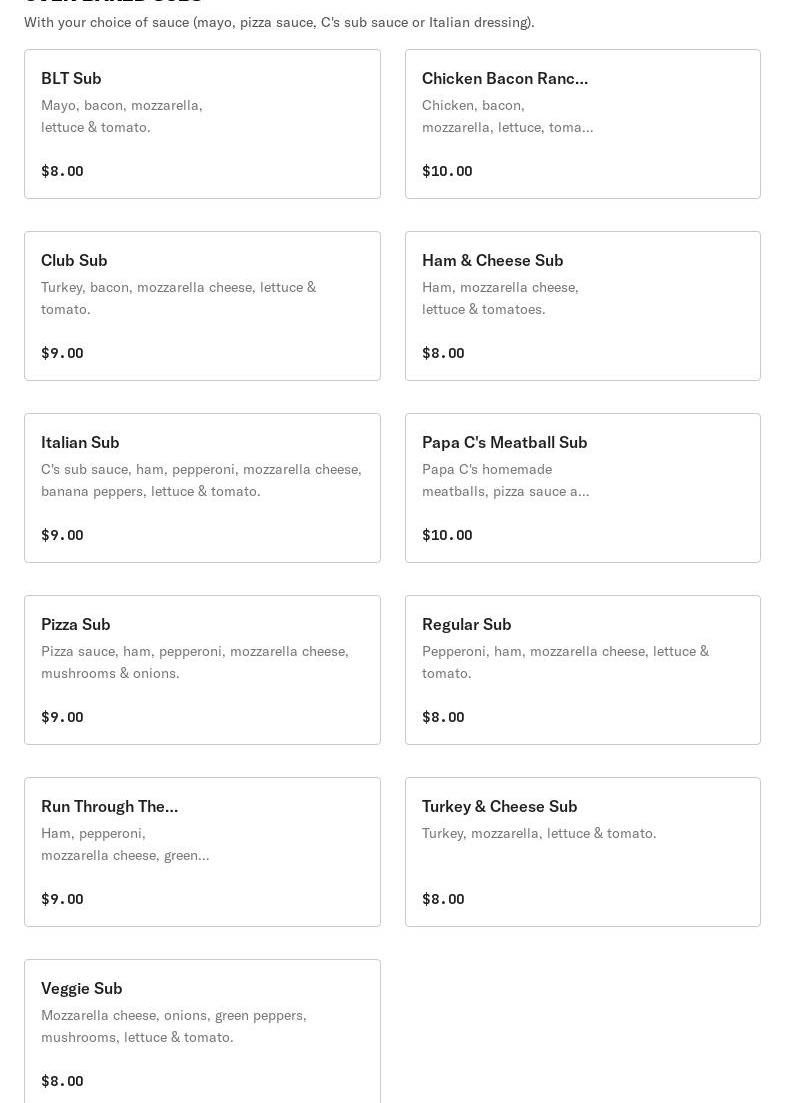The image size is (785, 1103).
Task: Click the Chicken Bacon Ranch $10.00 price
Action: 447,171
